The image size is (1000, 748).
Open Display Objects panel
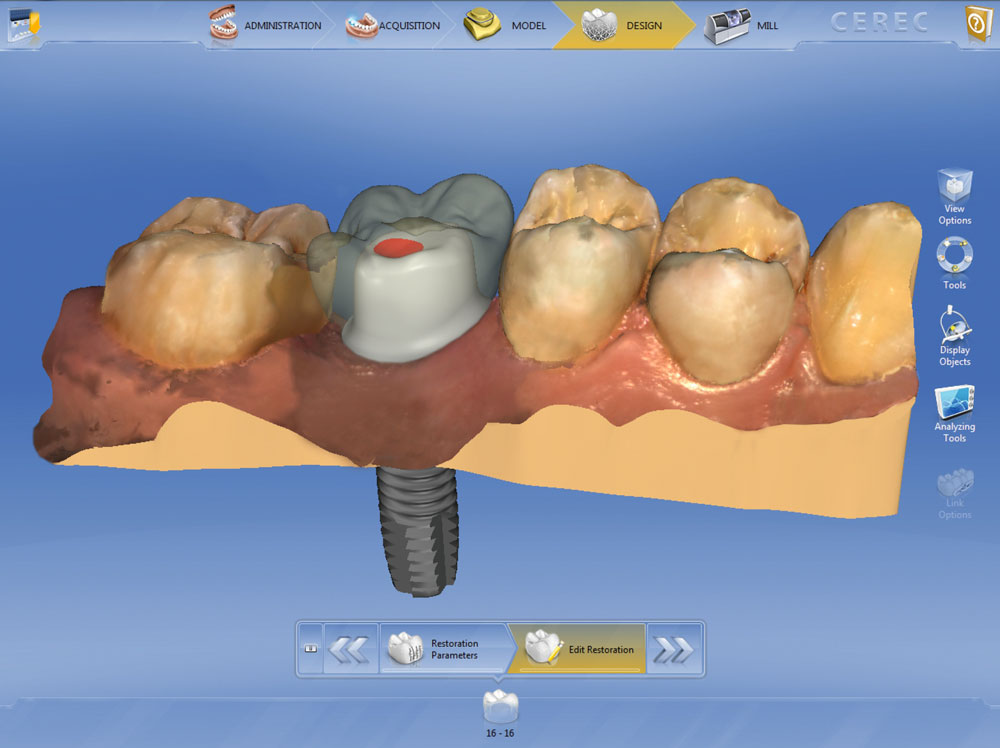pyautogui.click(x=954, y=336)
